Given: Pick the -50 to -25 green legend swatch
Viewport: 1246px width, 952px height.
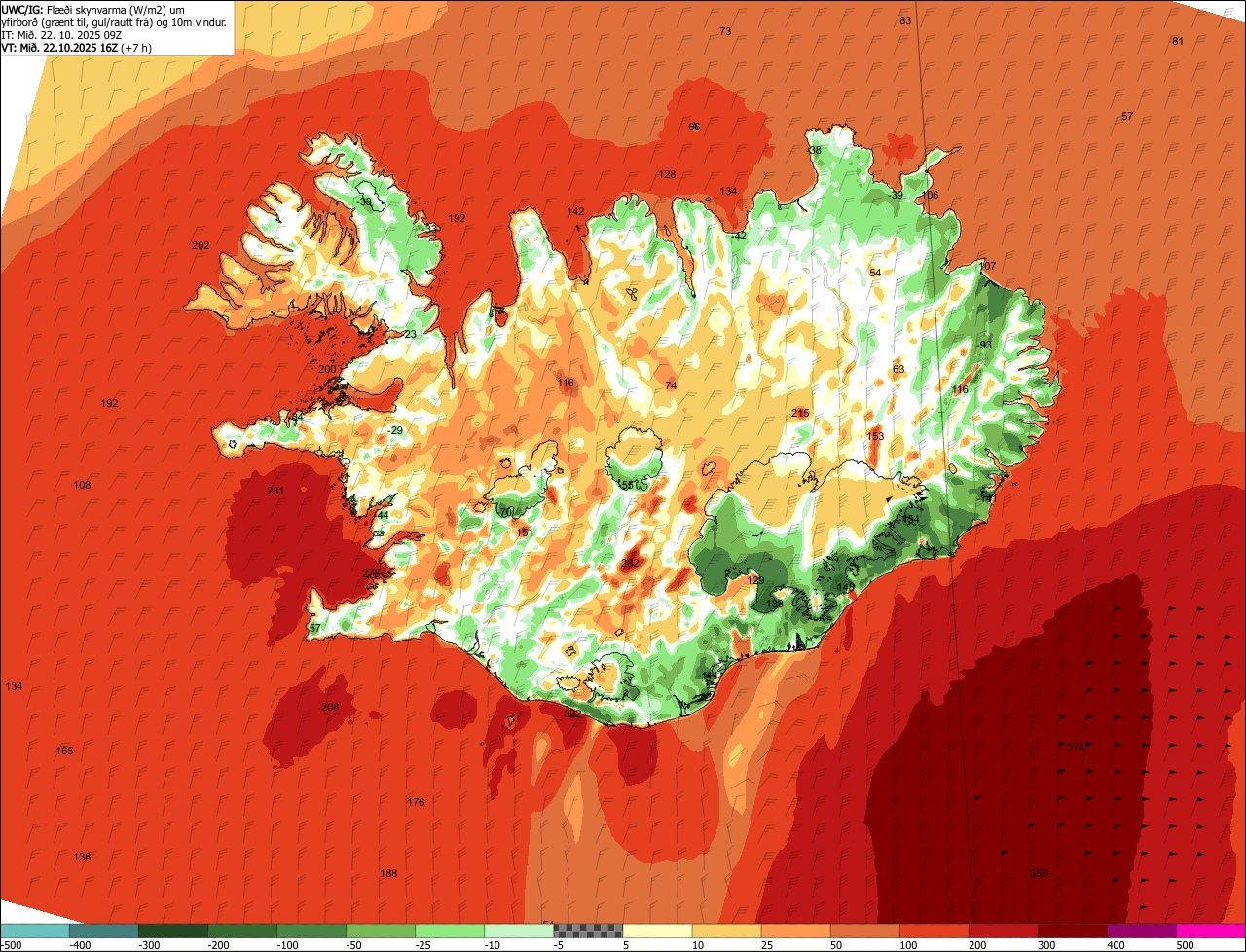Looking at the screenshot, I should tap(380, 931).
